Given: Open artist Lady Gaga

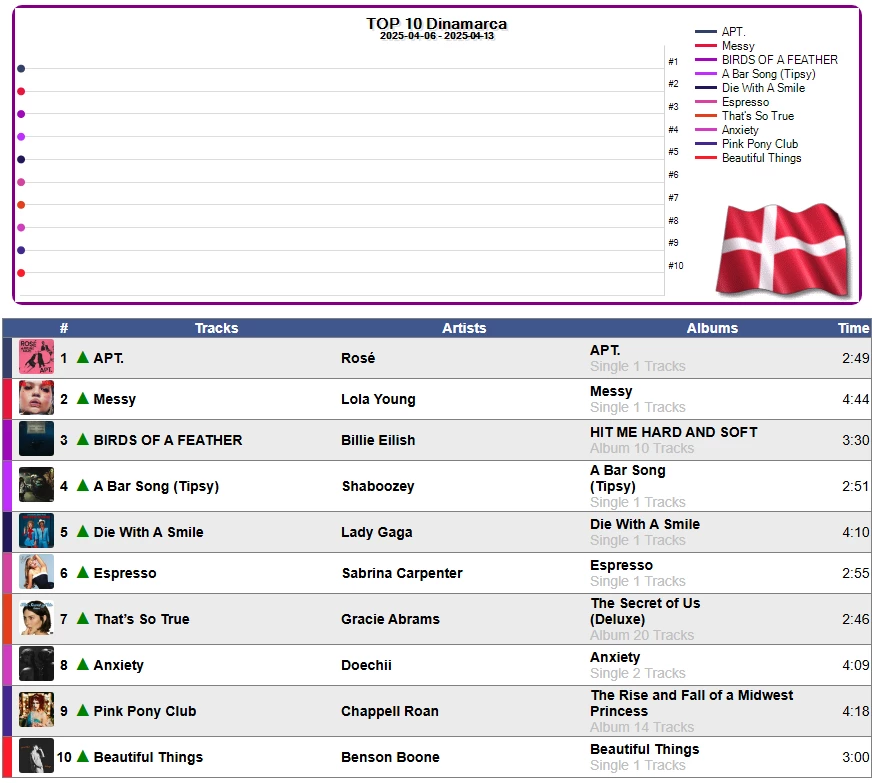Looking at the screenshot, I should (376, 532).
